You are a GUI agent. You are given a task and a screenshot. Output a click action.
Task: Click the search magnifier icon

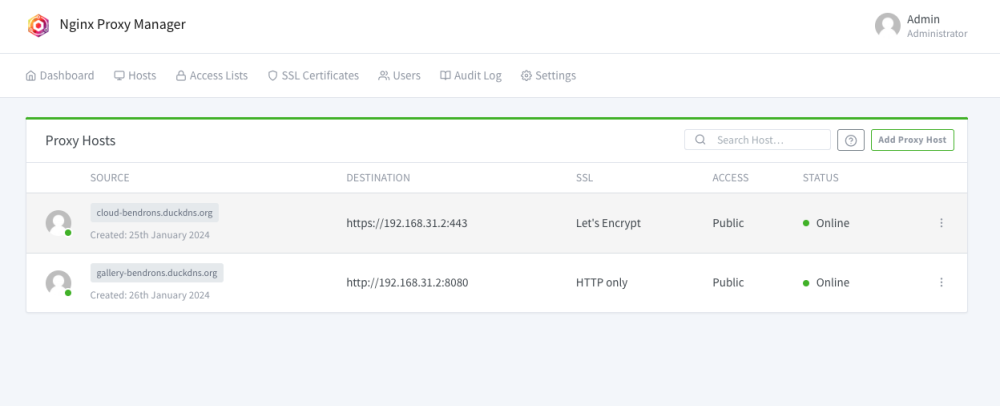tap(700, 140)
